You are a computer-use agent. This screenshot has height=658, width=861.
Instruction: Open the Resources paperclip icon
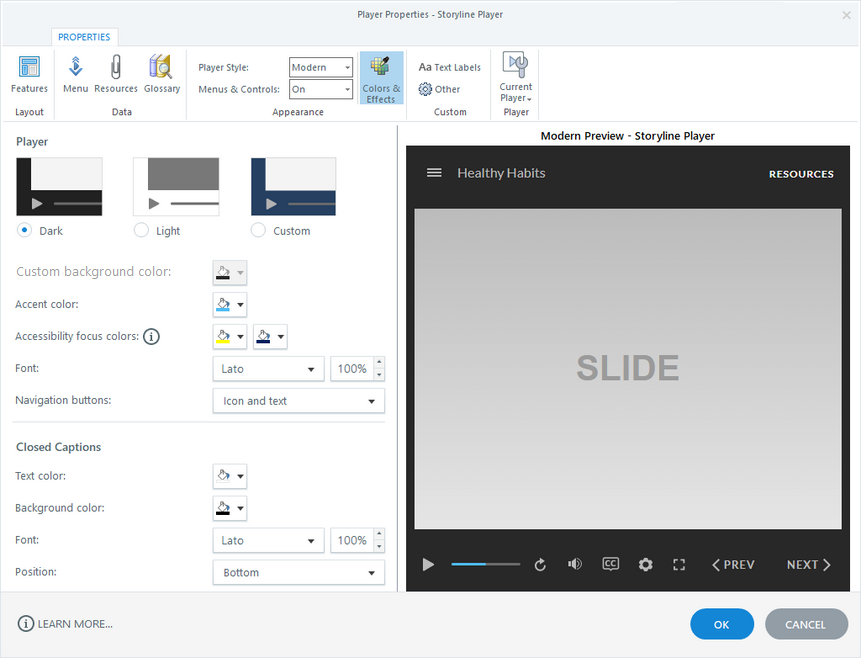pos(116,75)
